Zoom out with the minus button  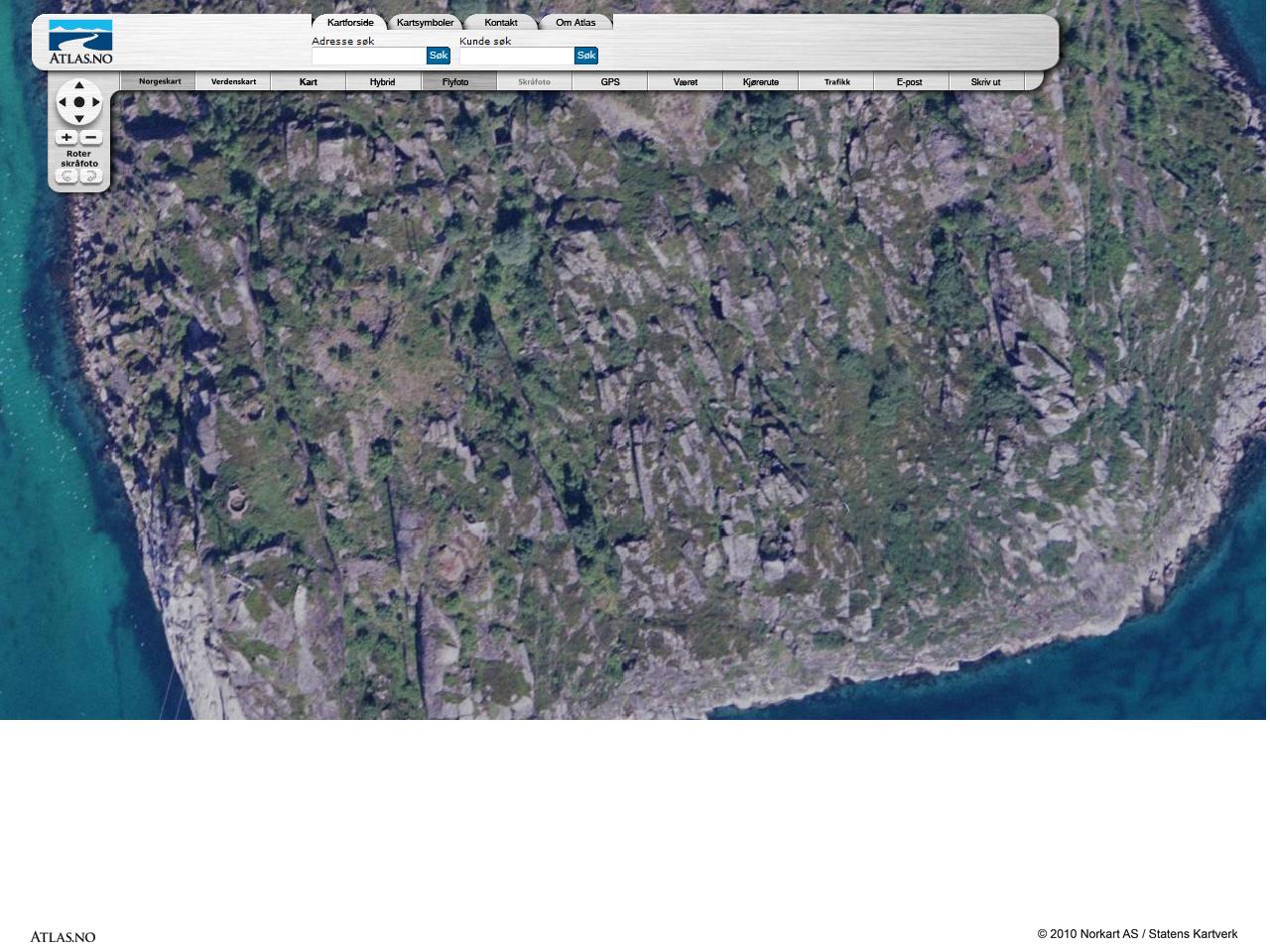(91, 137)
